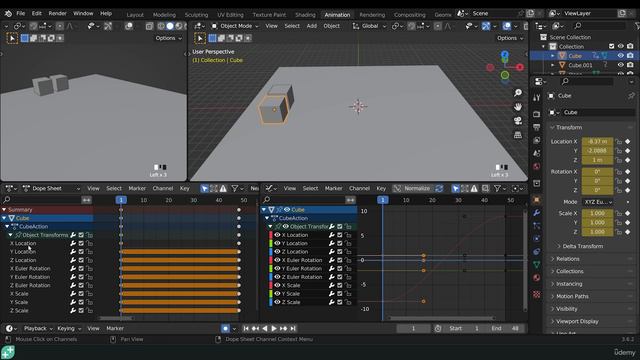Screen dimensions: 640x360
Task: Click the Blender logo menu icon
Action: point(8,13)
